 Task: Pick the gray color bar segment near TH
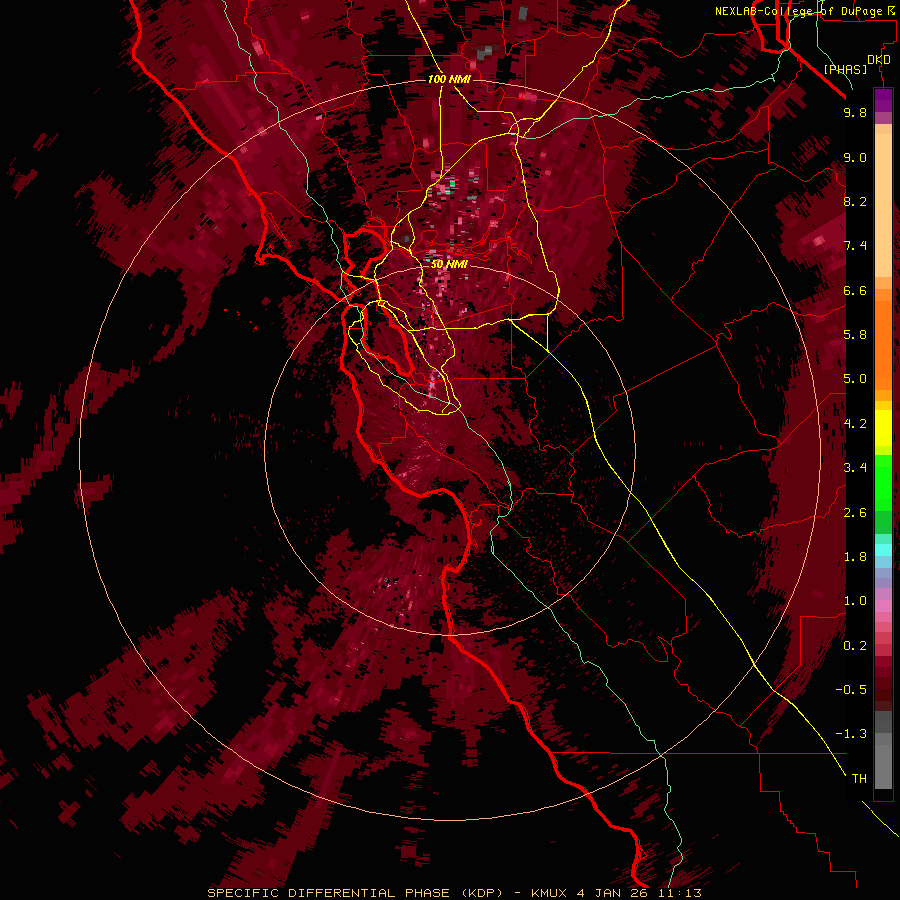883,766
